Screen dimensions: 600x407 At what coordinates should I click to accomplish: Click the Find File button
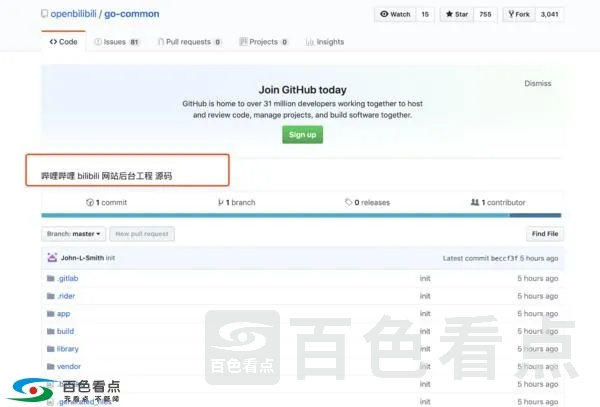click(545, 234)
